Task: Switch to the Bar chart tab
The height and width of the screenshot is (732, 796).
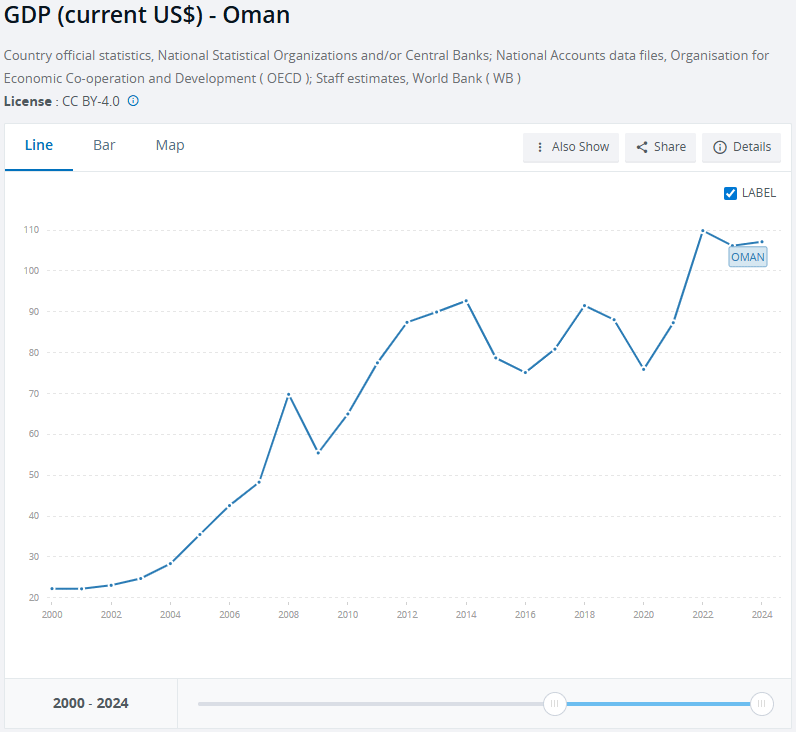Action: (x=104, y=145)
